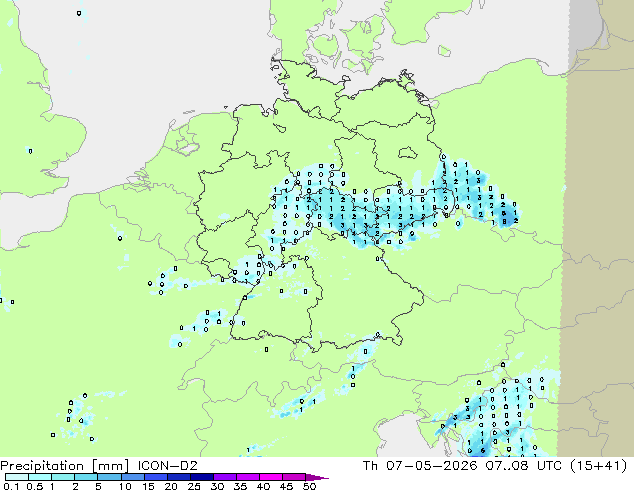Click the '07..08 UTC' time range text
The height and width of the screenshot is (490, 634).
(x=523, y=466)
